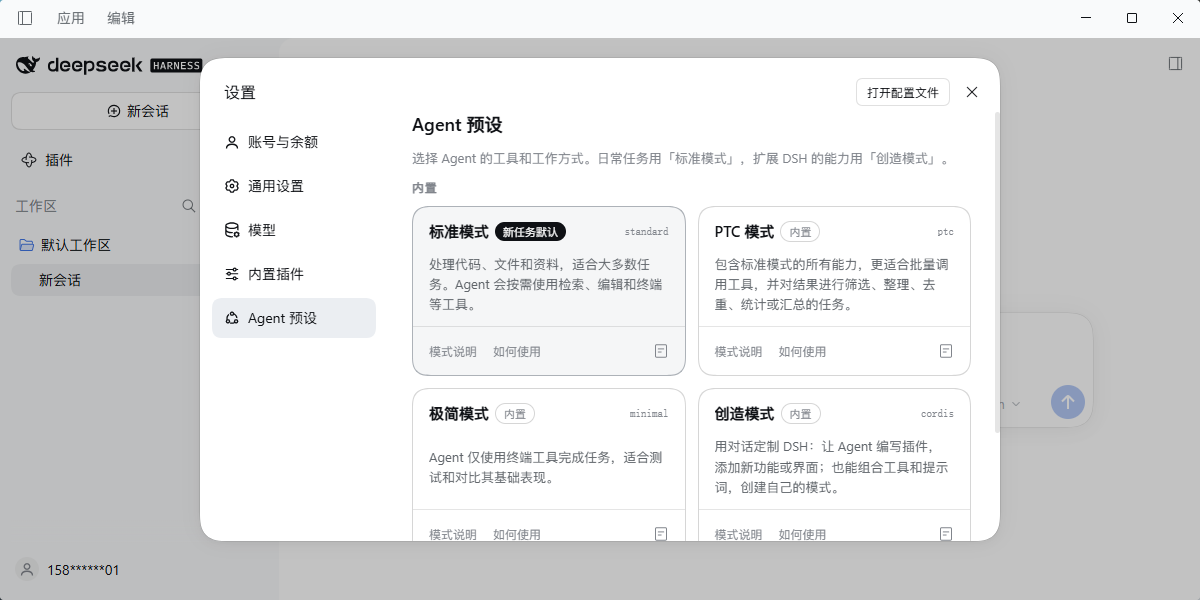Close the 设置 dialog with the X
1200x600 pixels.
[x=972, y=92]
